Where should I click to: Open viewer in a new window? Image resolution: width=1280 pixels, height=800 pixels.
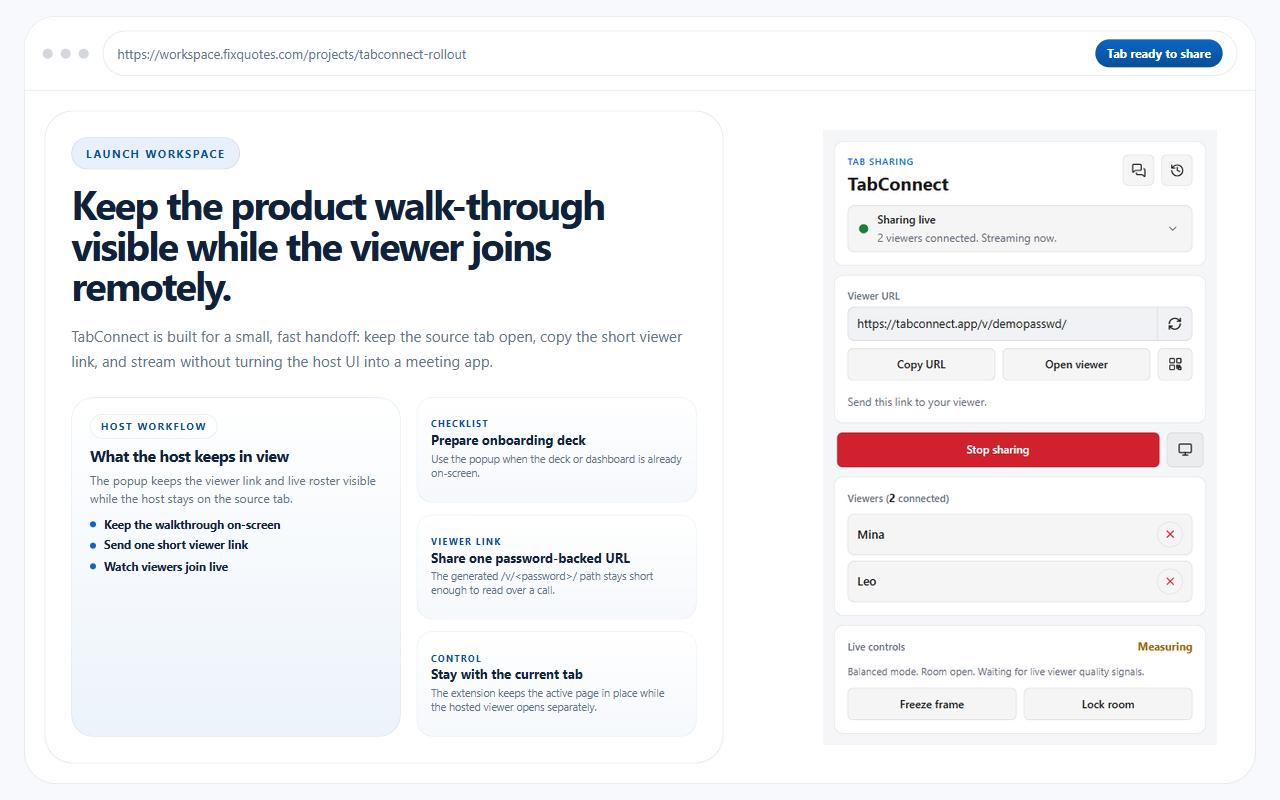1076,364
